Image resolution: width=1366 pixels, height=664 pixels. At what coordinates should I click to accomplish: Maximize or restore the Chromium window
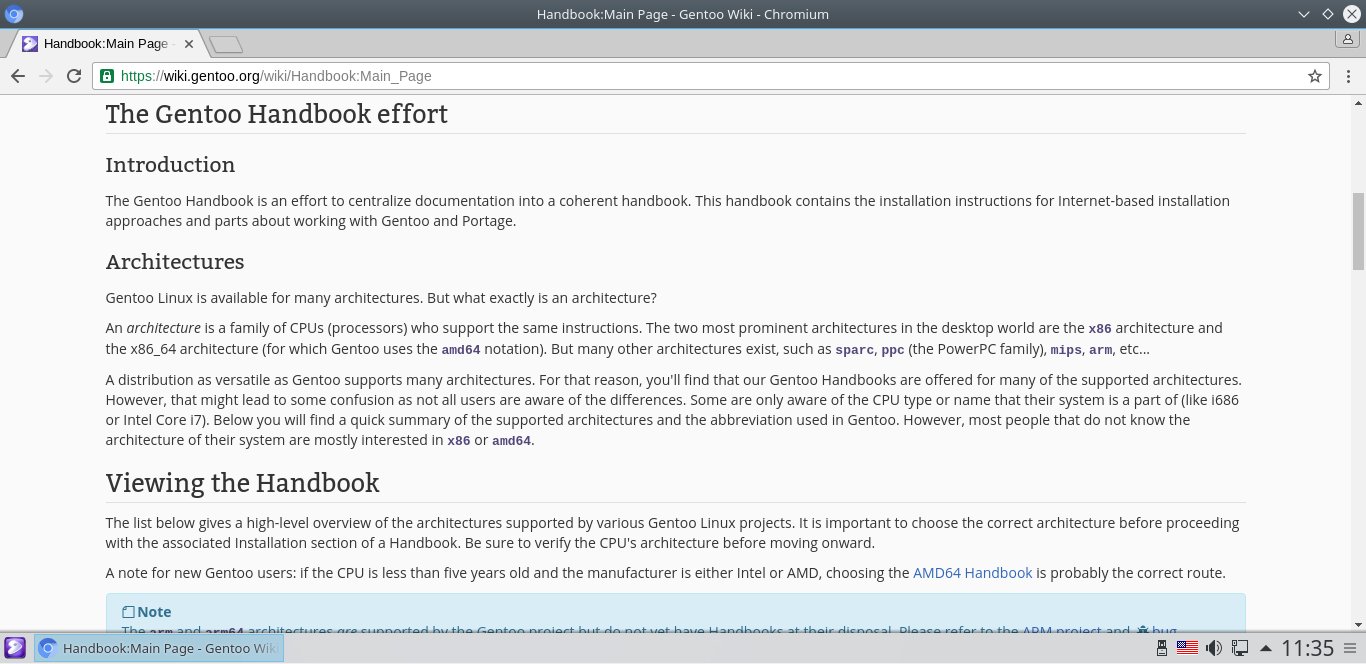tap(1327, 14)
